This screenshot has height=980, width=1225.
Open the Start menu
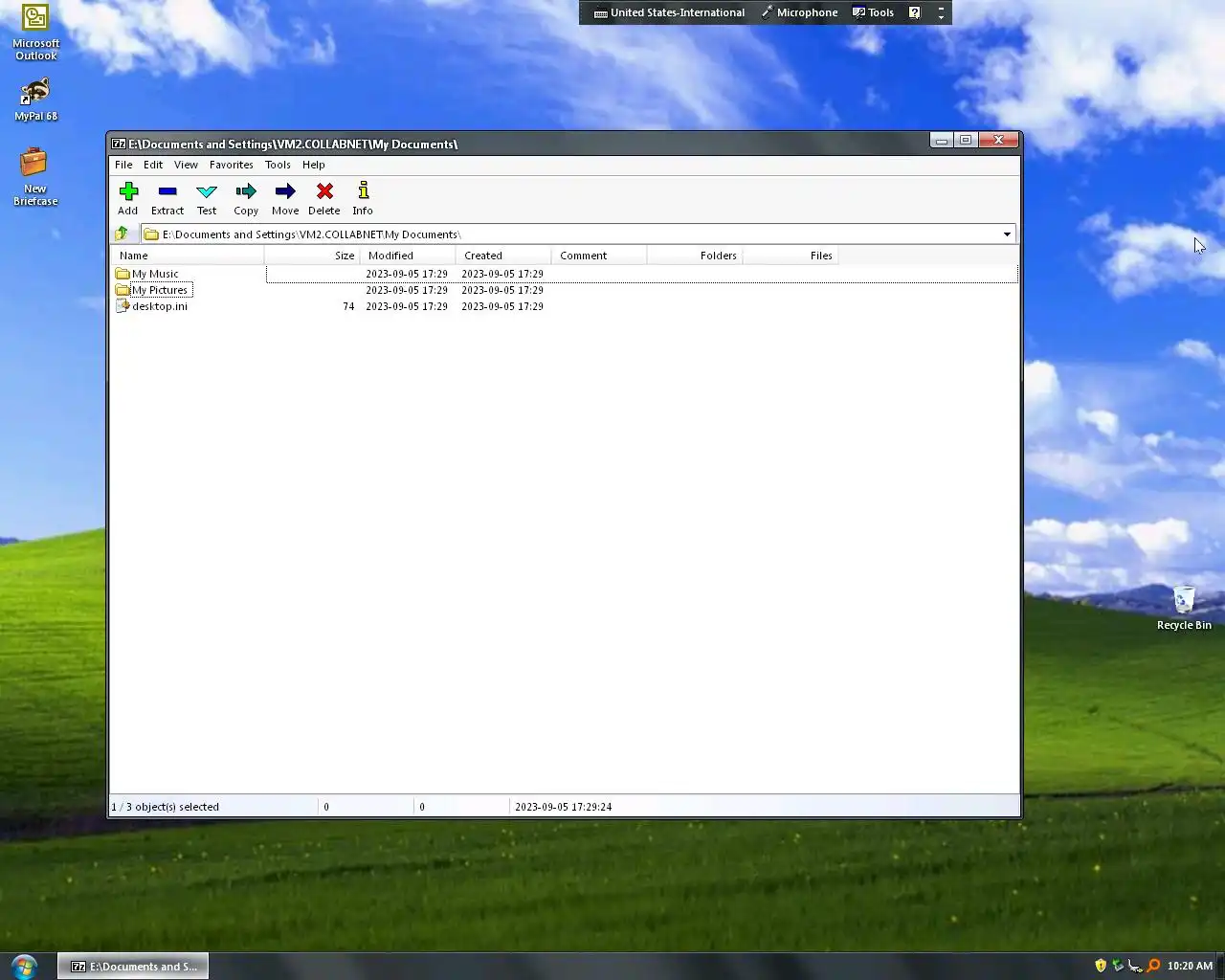pyautogui.click(x=23, y=966)
